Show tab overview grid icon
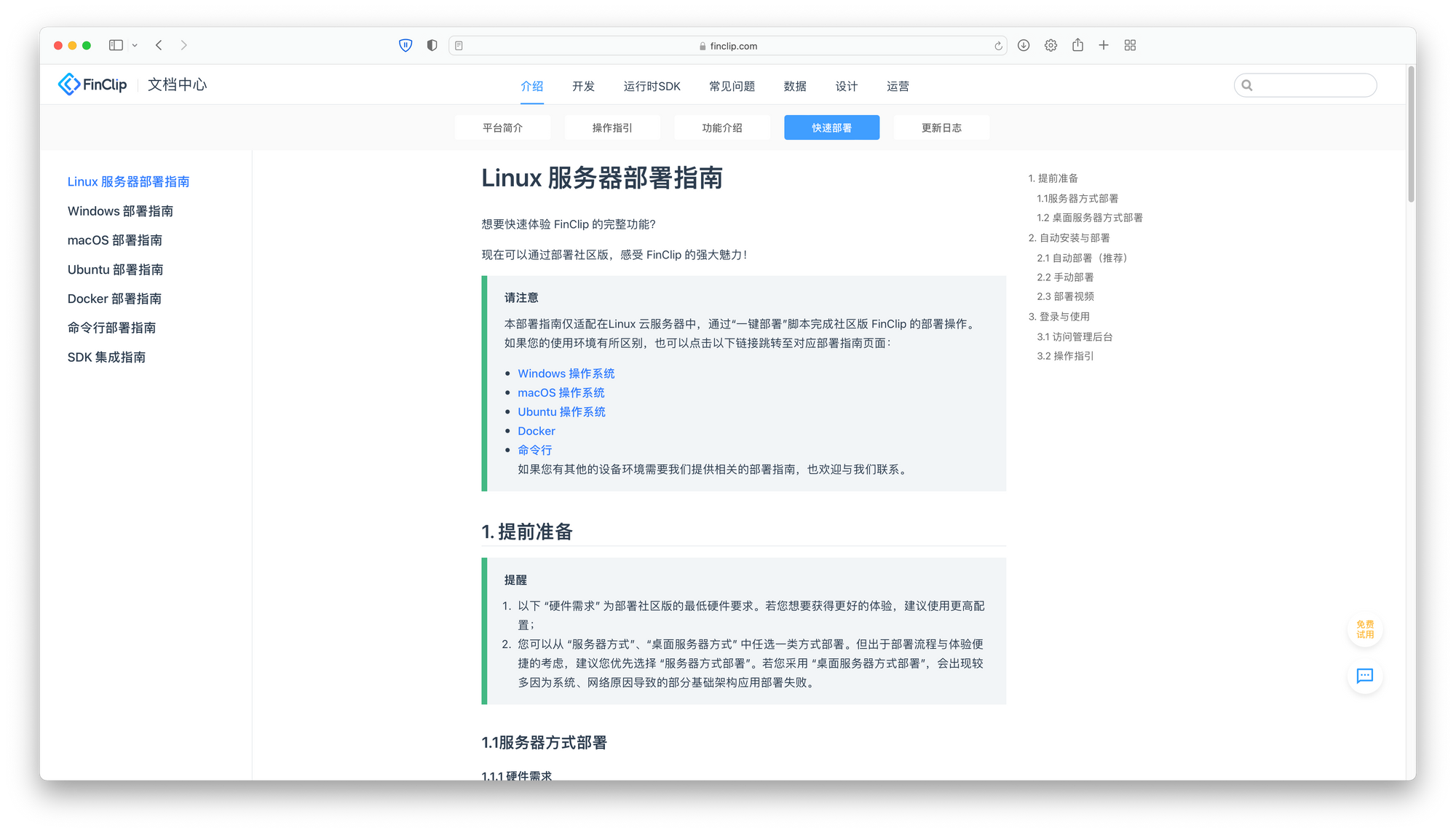Image resolution: width=1456 pixels, height=833 pixels. tap(1130, 45)
